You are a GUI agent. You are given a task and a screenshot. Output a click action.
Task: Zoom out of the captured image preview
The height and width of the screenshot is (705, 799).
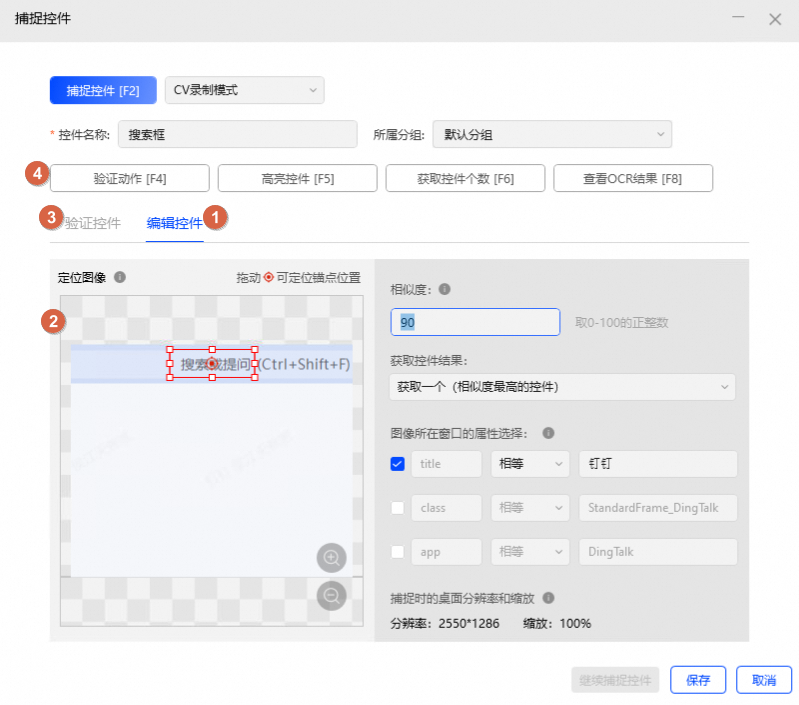click(332, 595)
